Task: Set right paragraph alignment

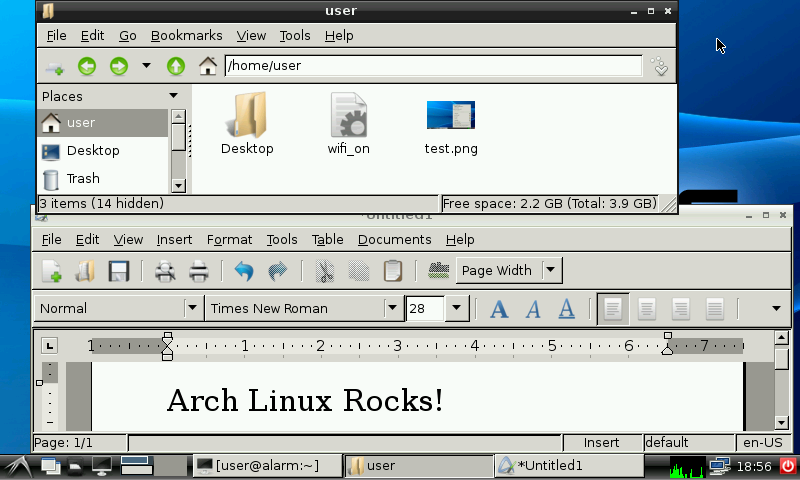Action: pos(681,309)
